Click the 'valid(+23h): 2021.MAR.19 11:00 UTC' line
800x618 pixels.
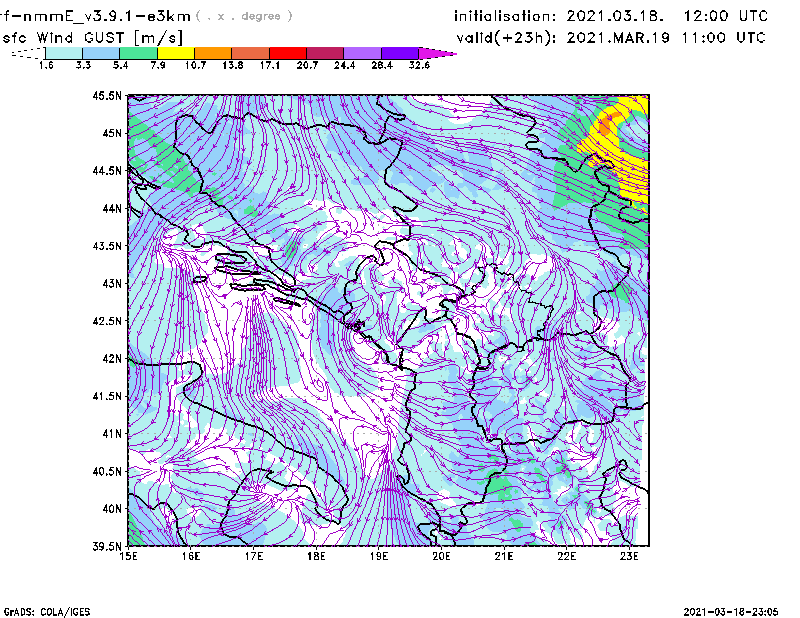(x=611, y=38)
